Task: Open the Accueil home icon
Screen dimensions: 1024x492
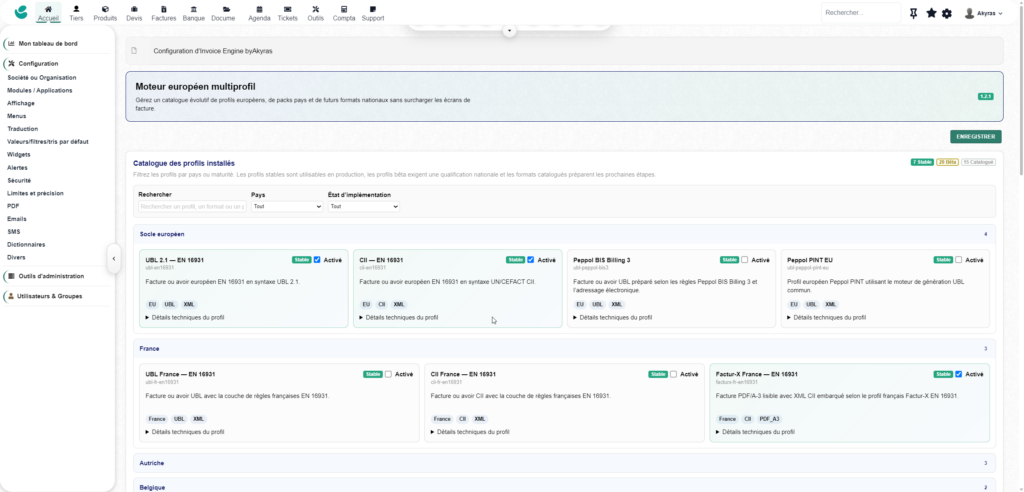Action: pos(48,9)
